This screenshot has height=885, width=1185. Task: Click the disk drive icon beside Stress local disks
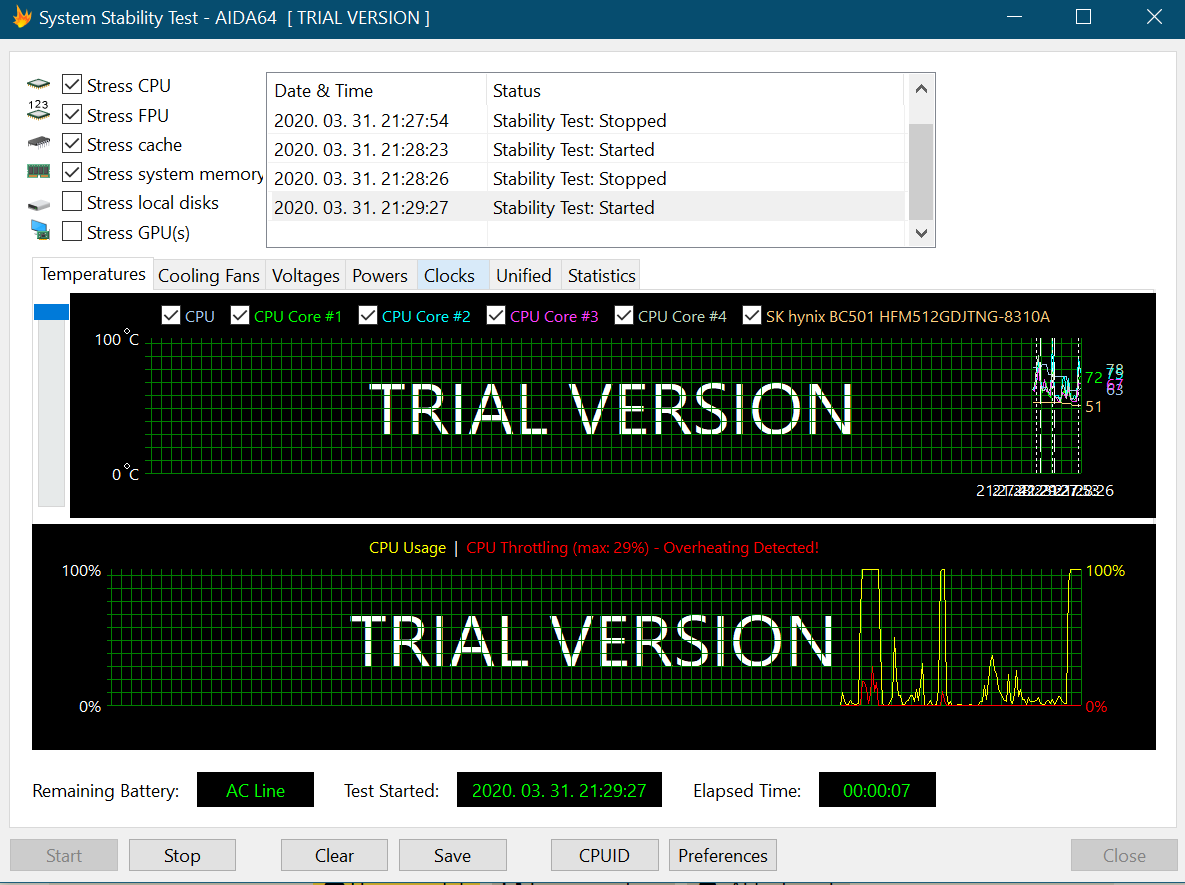click(39, 205)
